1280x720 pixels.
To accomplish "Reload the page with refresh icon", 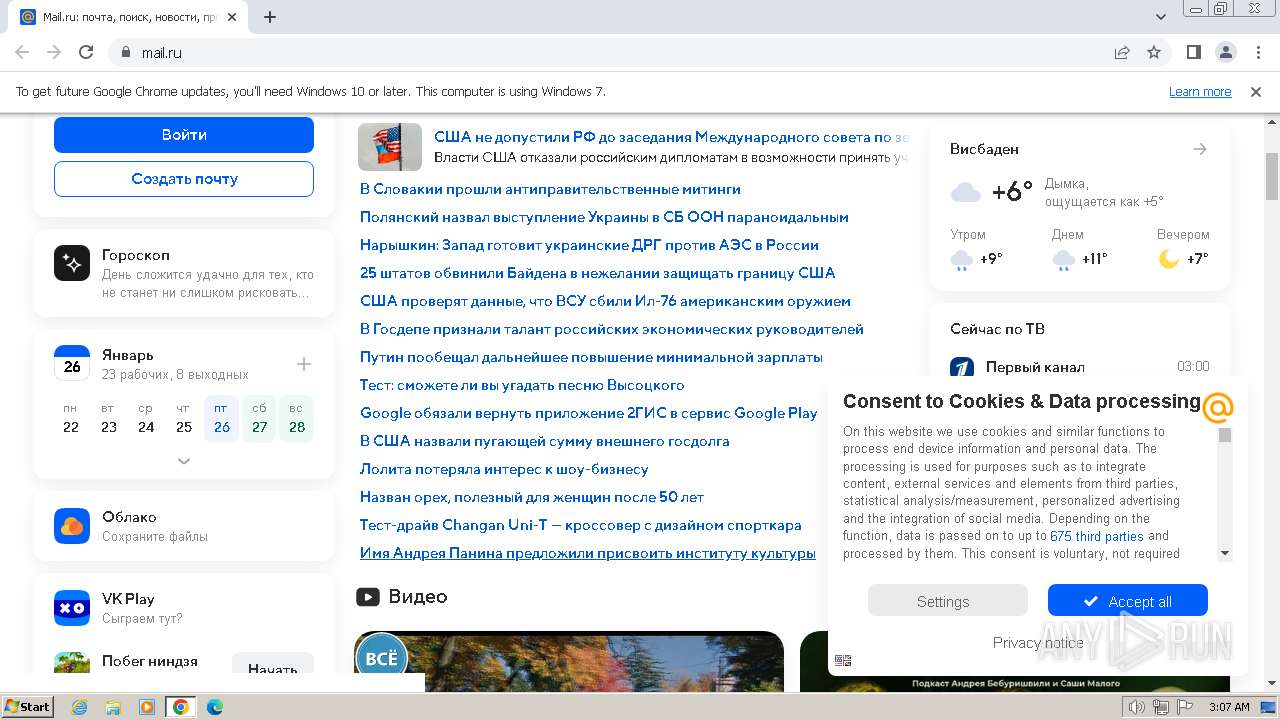I will point(86,52).
